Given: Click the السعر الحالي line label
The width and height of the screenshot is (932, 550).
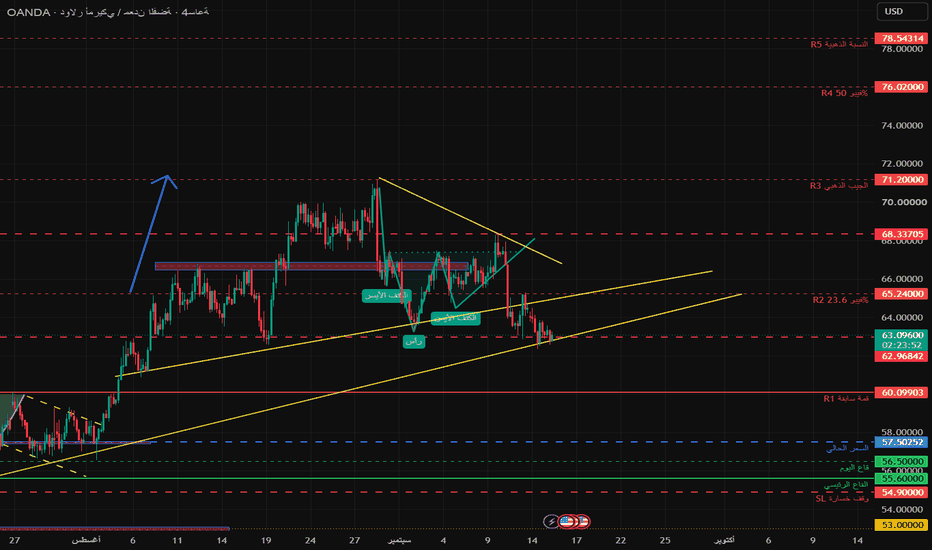Looking at the screenshot, I should tap(847, 448).
